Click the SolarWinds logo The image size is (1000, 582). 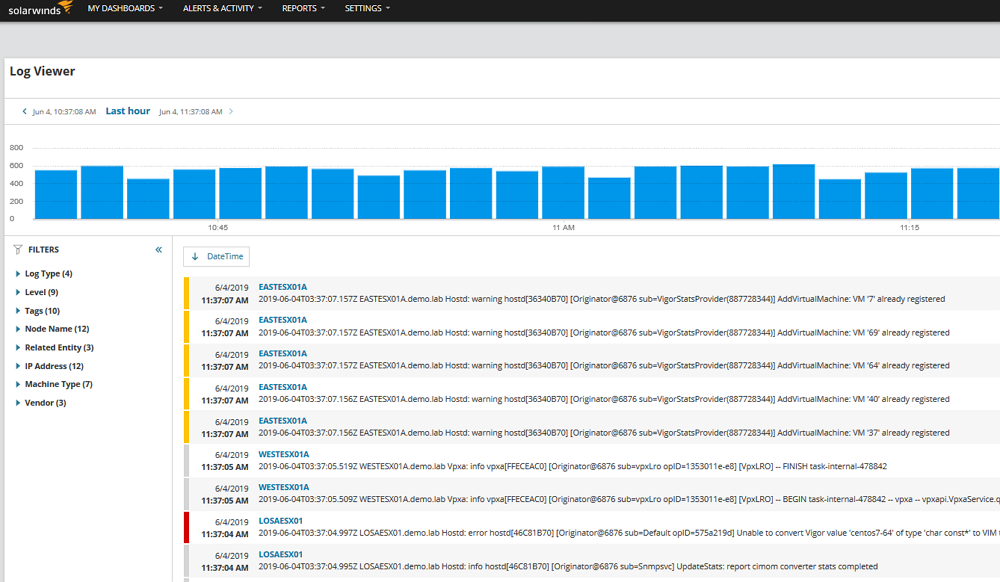coord(41,9)
